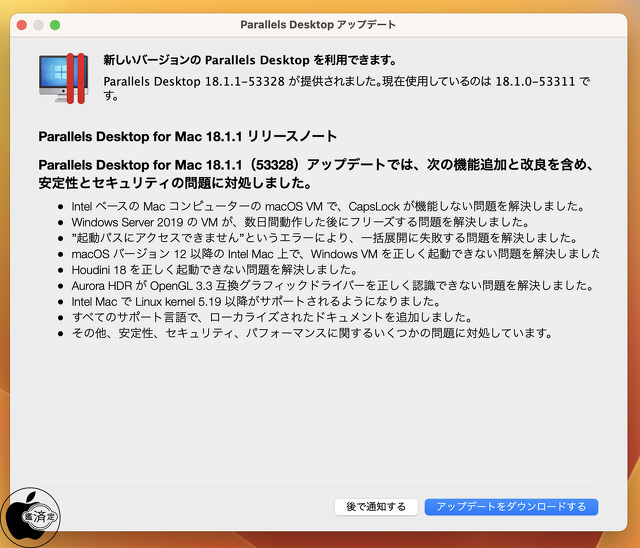The width and height of the screenshot is (640, 548).
Task: Click the リリースノート heading for 18.1.1
Action: click(188, 136)
